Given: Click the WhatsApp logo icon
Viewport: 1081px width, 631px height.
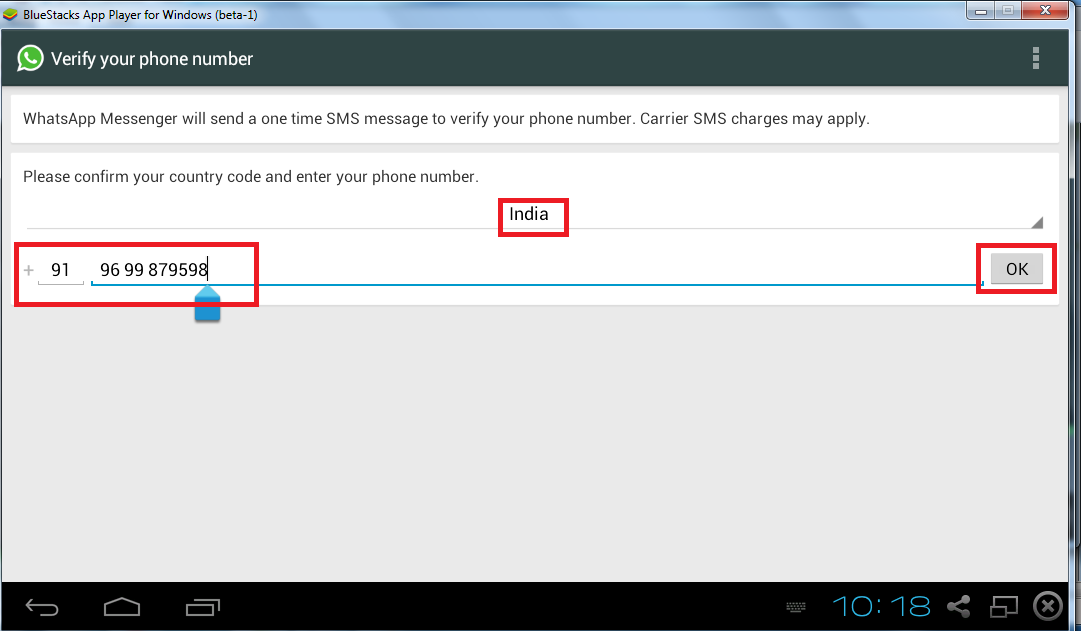Looking at the screenshot, I should point(30,59).
